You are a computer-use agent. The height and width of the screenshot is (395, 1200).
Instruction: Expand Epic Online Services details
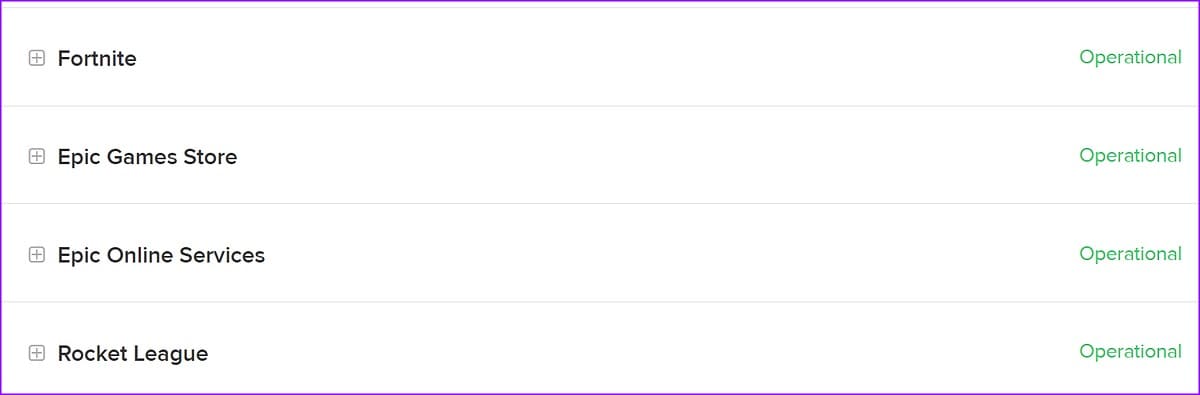click(x=36, y=255)
